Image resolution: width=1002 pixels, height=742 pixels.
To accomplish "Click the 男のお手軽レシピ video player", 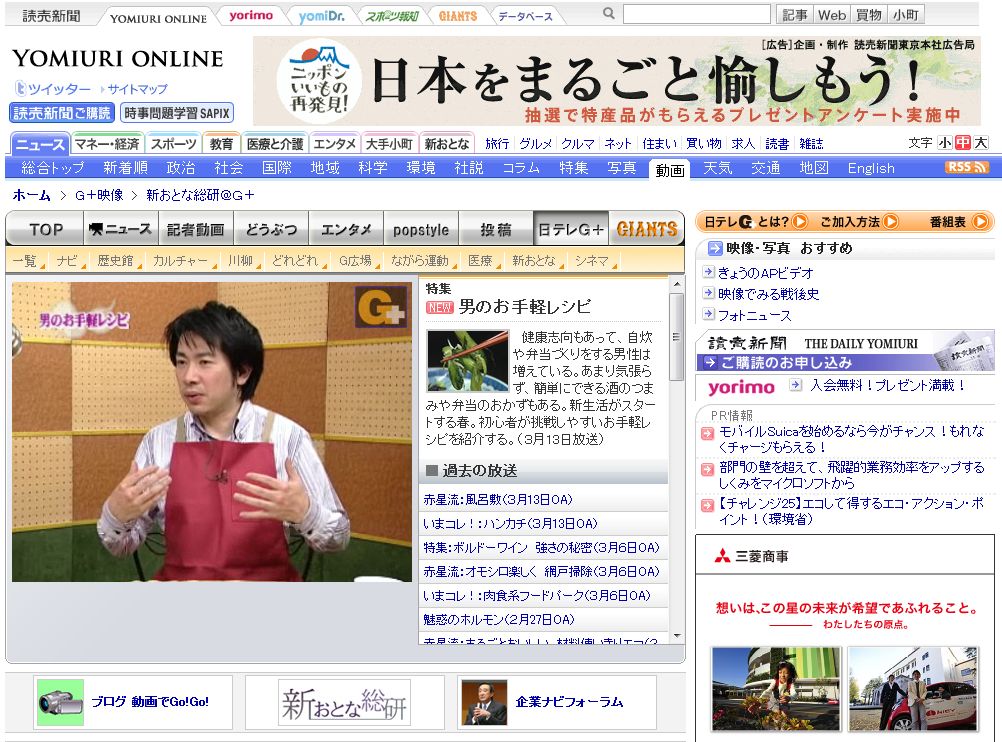I will [212, 432].
